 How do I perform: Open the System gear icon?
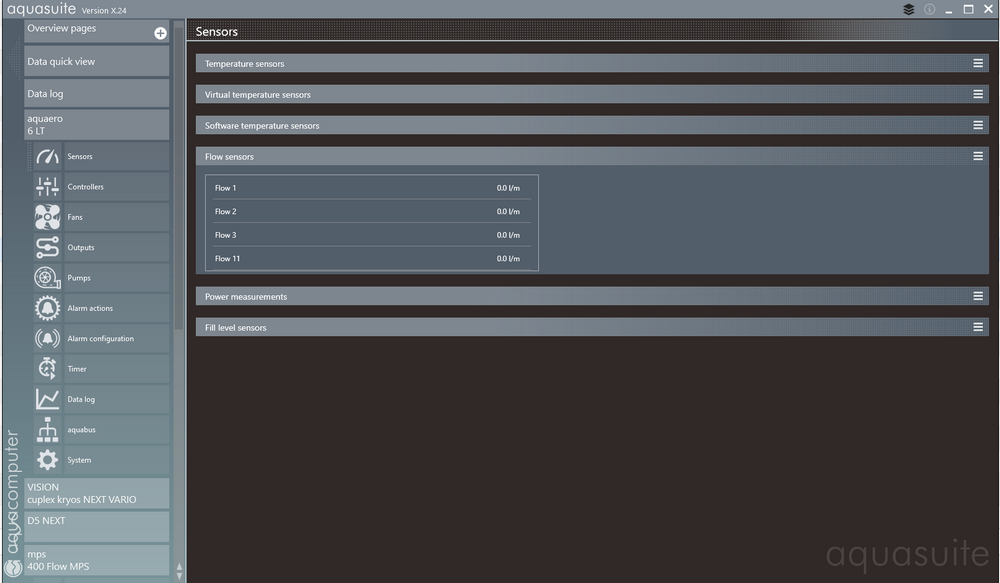pyautogui.click(x=47, y=460)
